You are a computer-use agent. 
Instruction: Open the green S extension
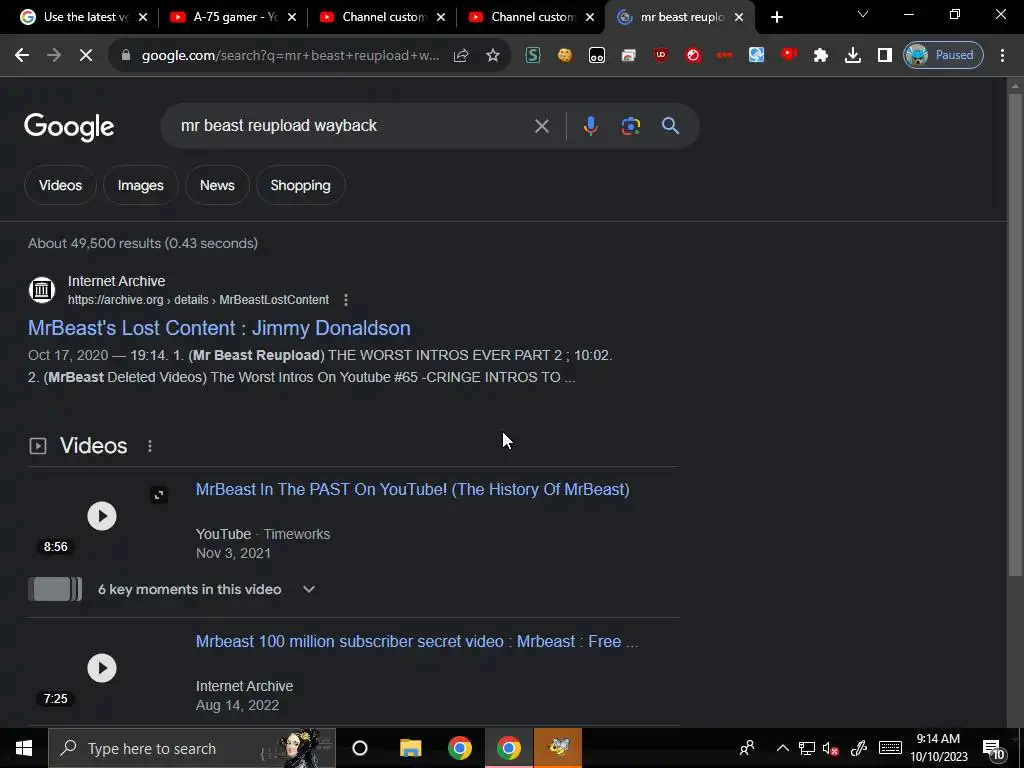point(533,56)
